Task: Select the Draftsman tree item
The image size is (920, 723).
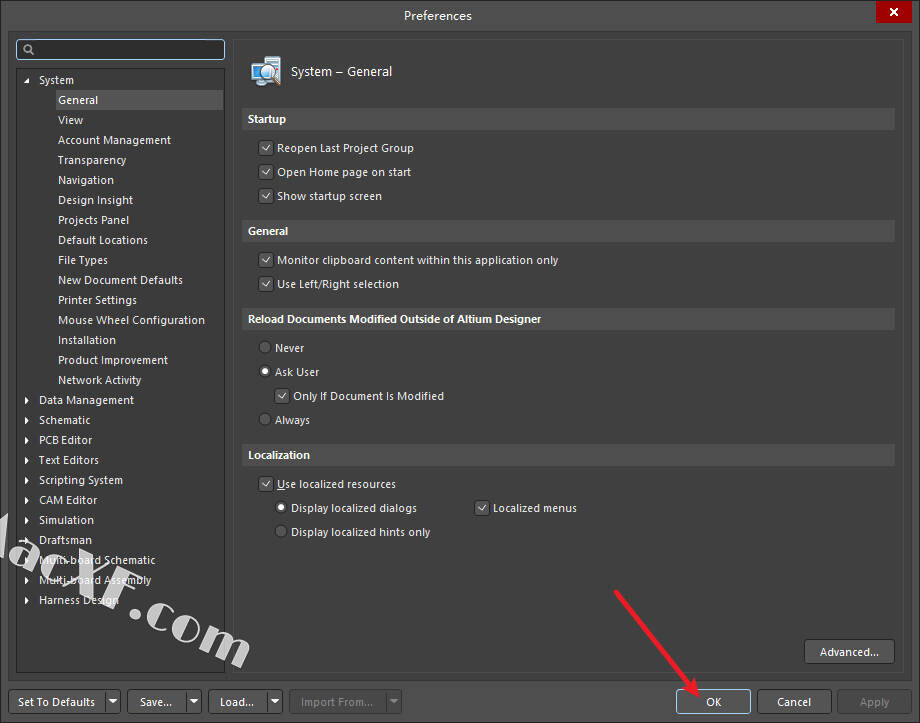Action: click(x=65, y=540)
